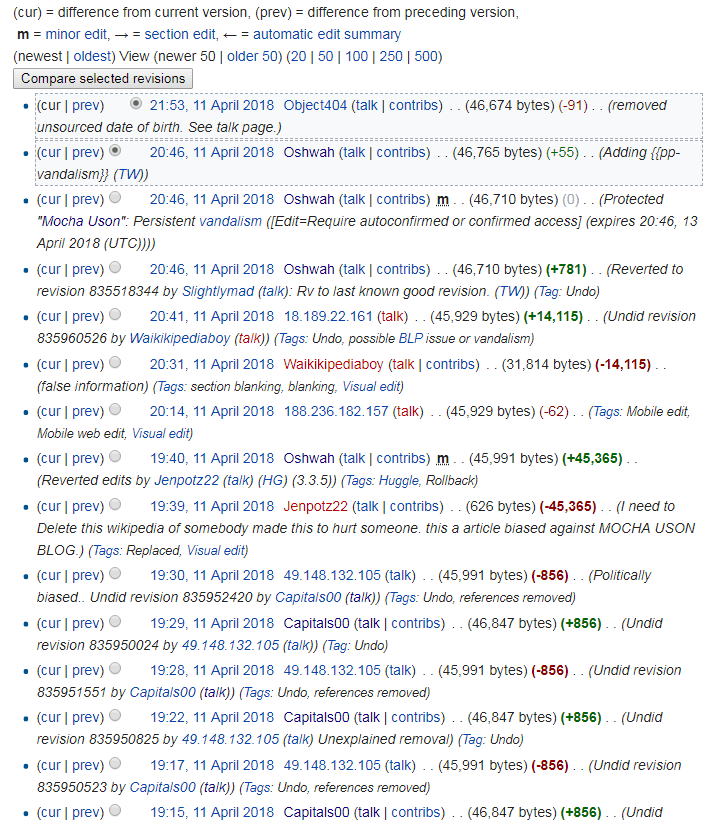Select radio for 19:22 Capitals00 revision

pos(115,716)
